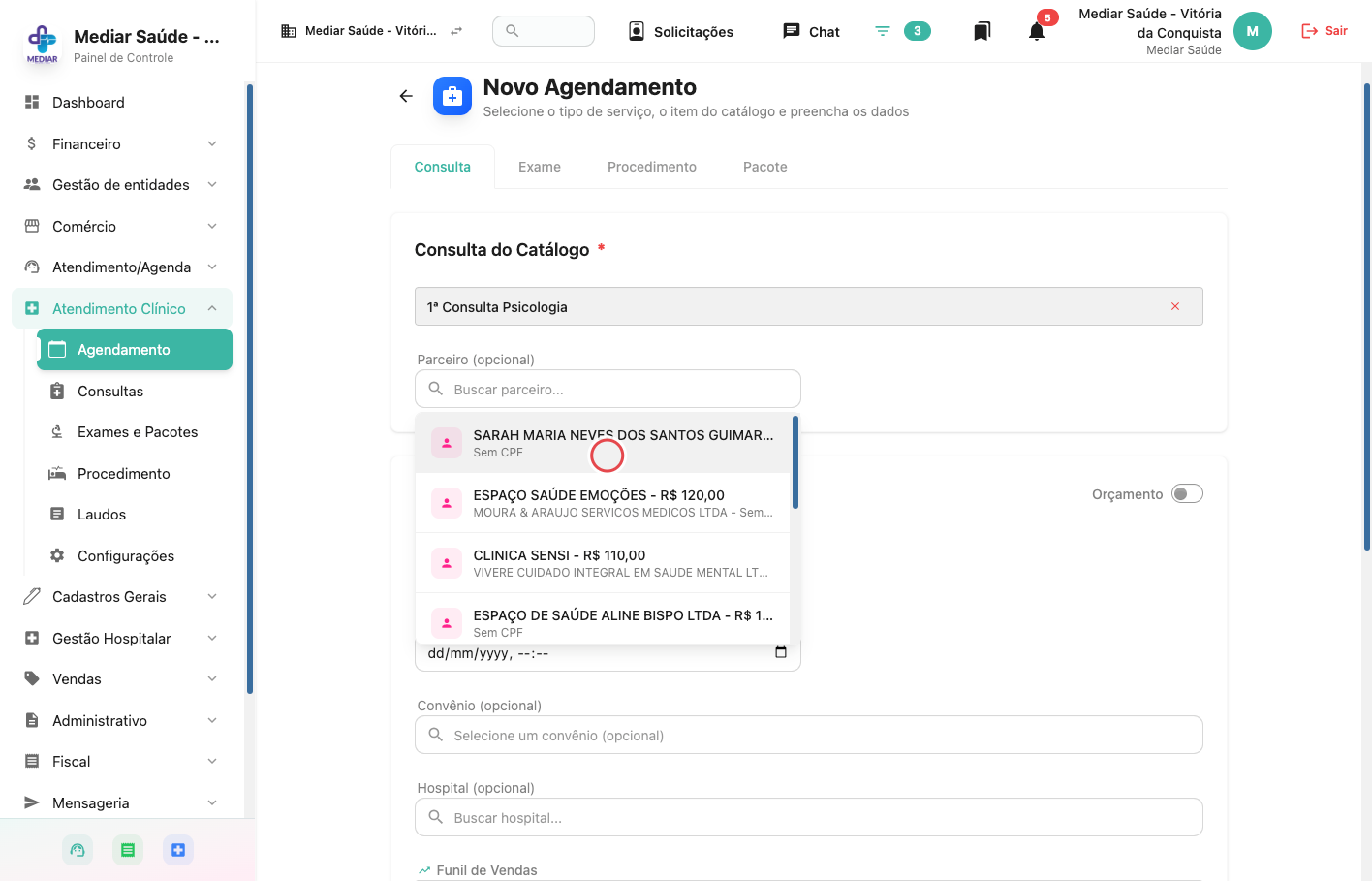The height and width of the screenshot is (881, 1372).
Task: Switch to the Exame tab
Action: (540, 167)
